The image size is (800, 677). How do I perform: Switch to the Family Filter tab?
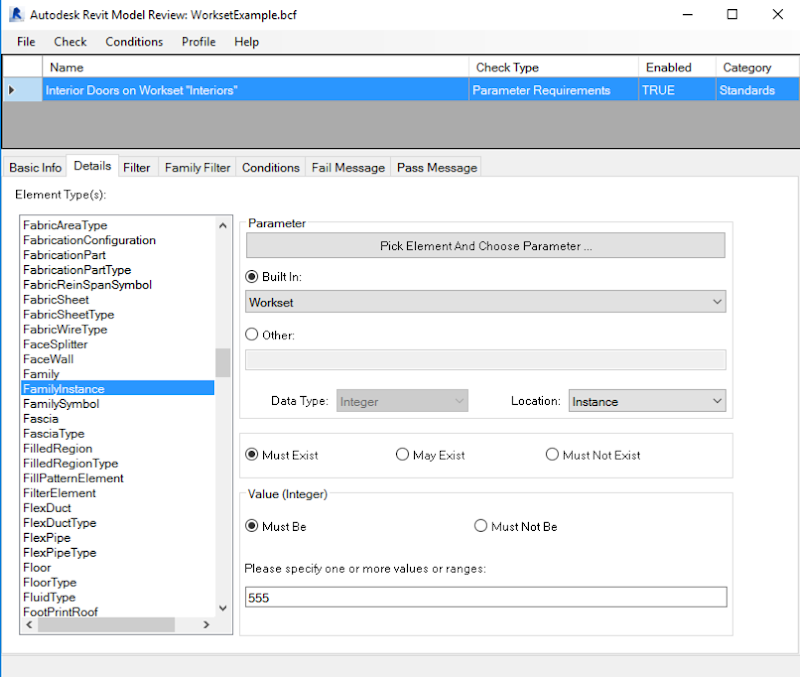197,167
